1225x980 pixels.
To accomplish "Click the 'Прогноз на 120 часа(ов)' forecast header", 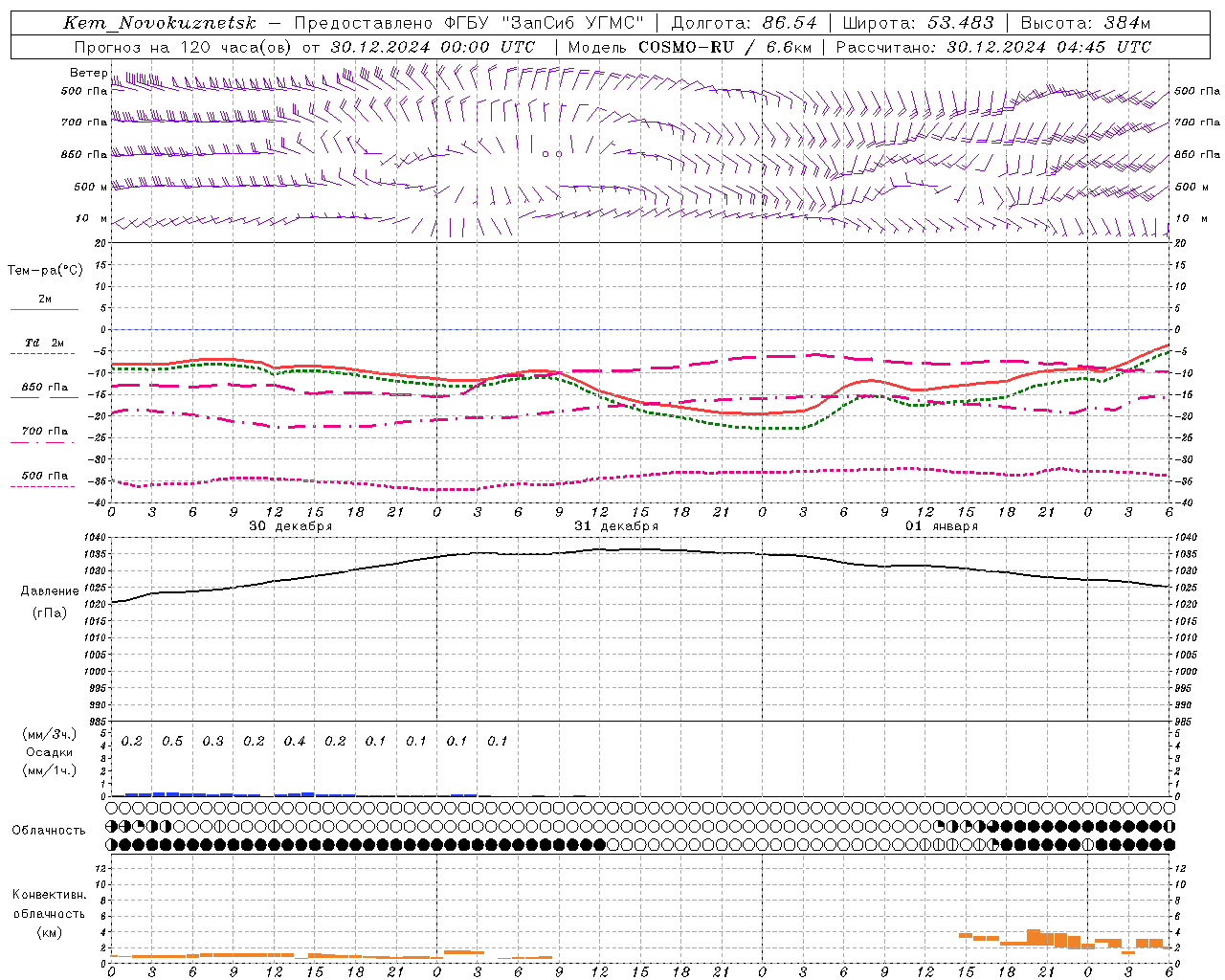I will [x=184, y=47].
